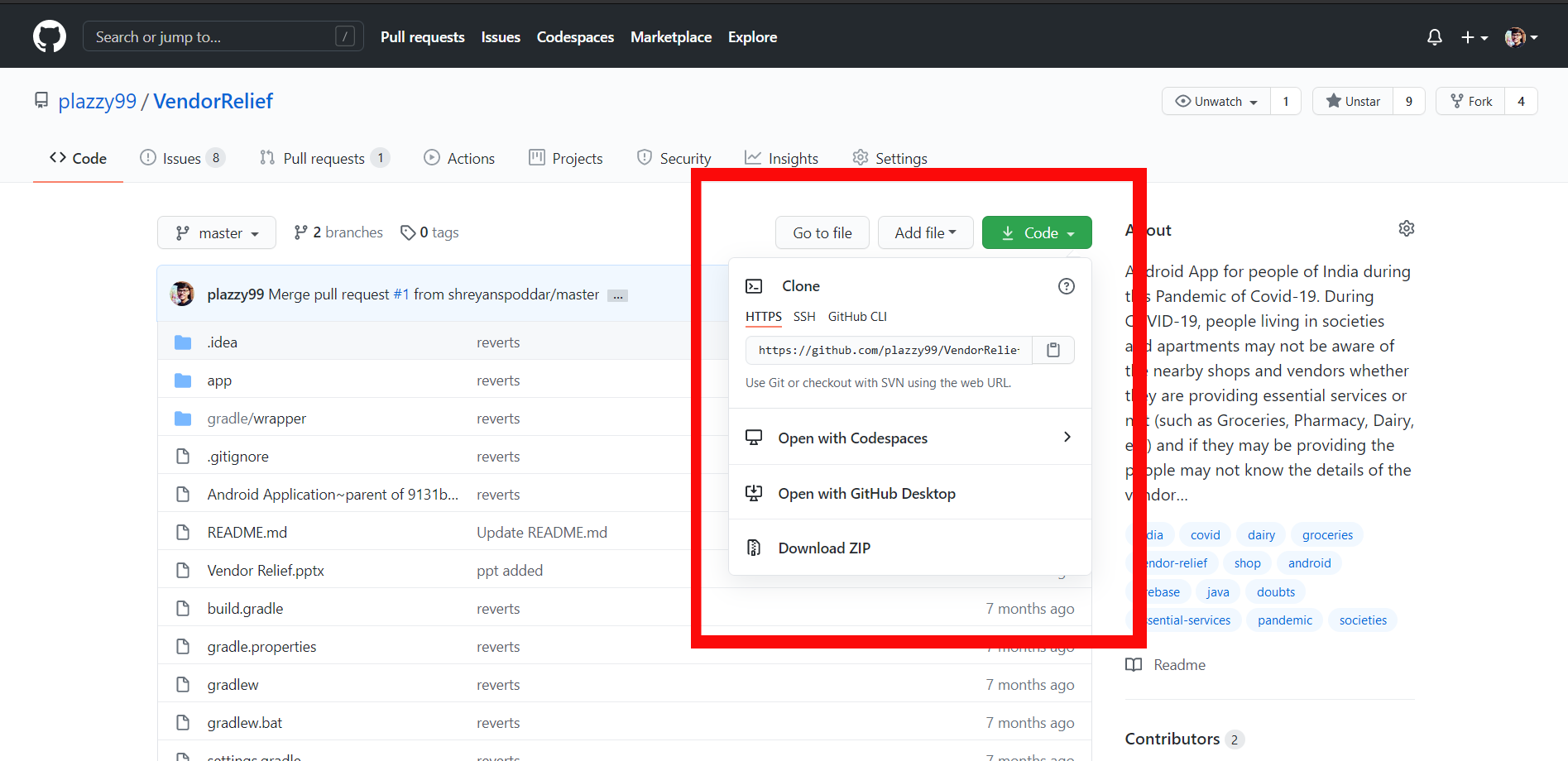The image size is (1568, 761).
Task: Click the Go to file button
Action: pos(822,233)
